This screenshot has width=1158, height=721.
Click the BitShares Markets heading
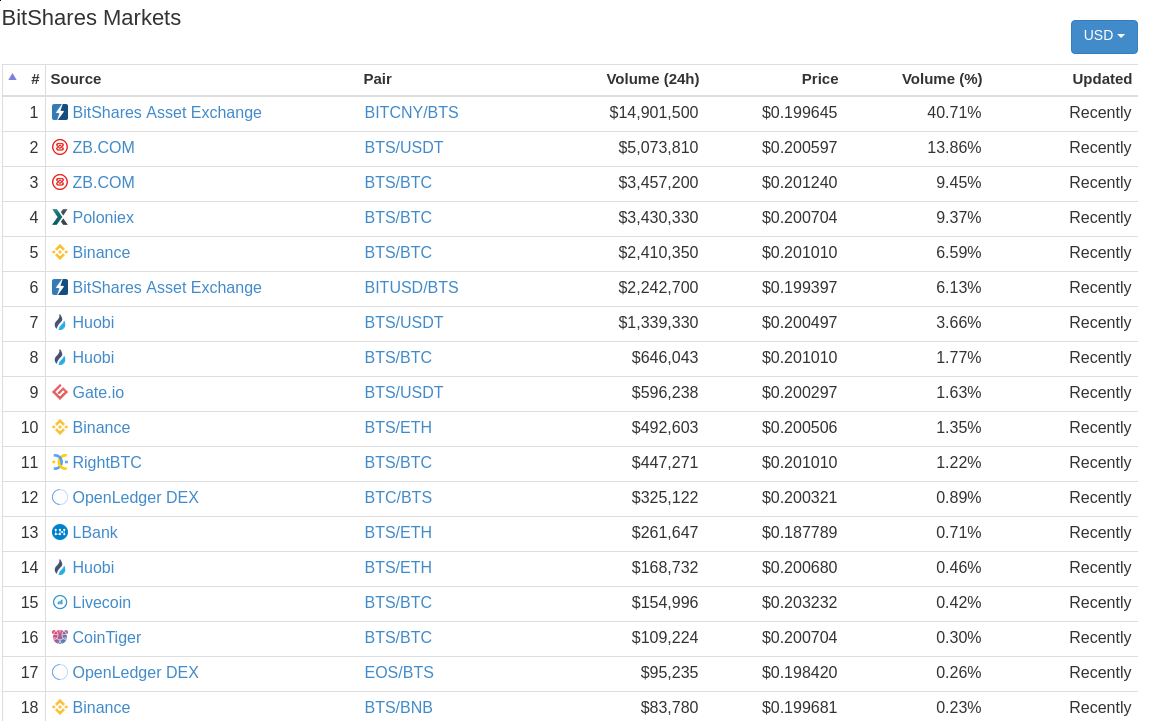coord(92,17)
